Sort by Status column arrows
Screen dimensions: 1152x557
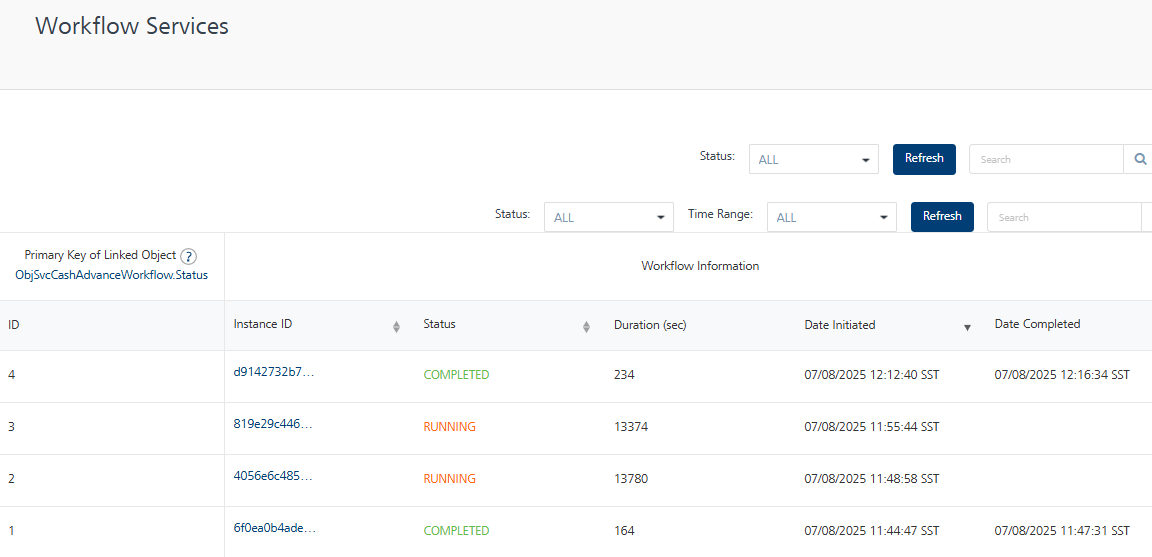pos(586,326)
